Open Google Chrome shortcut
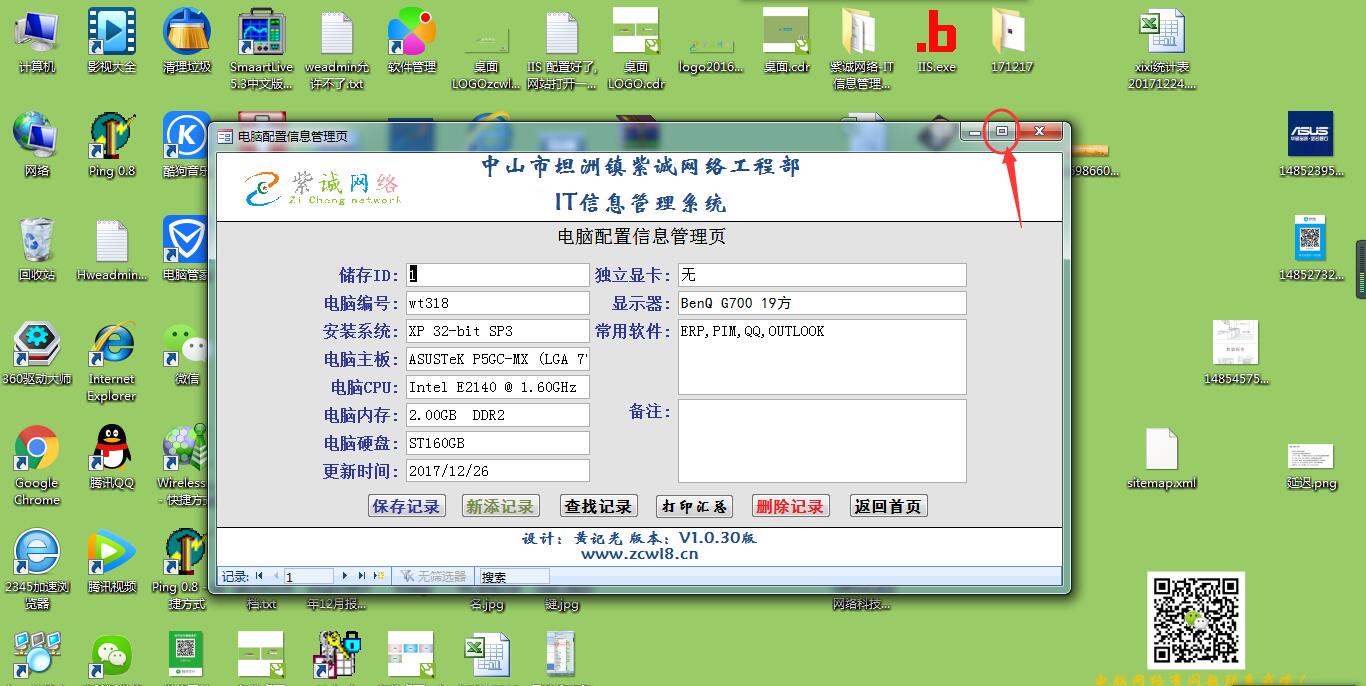 pos(37,466)
